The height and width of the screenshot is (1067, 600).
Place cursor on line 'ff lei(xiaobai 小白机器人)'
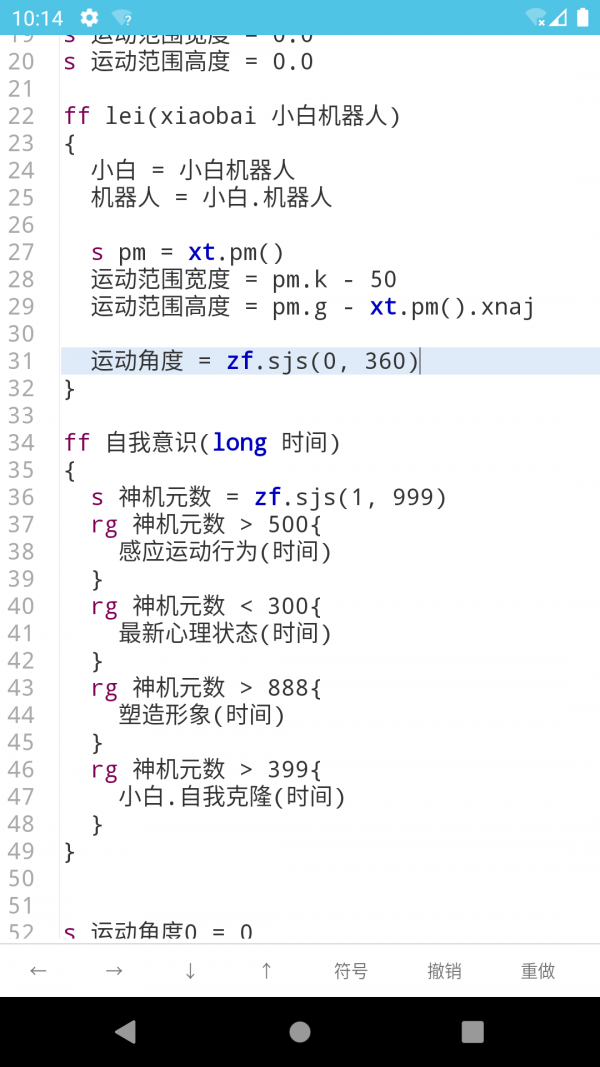(x=233, y=116)
